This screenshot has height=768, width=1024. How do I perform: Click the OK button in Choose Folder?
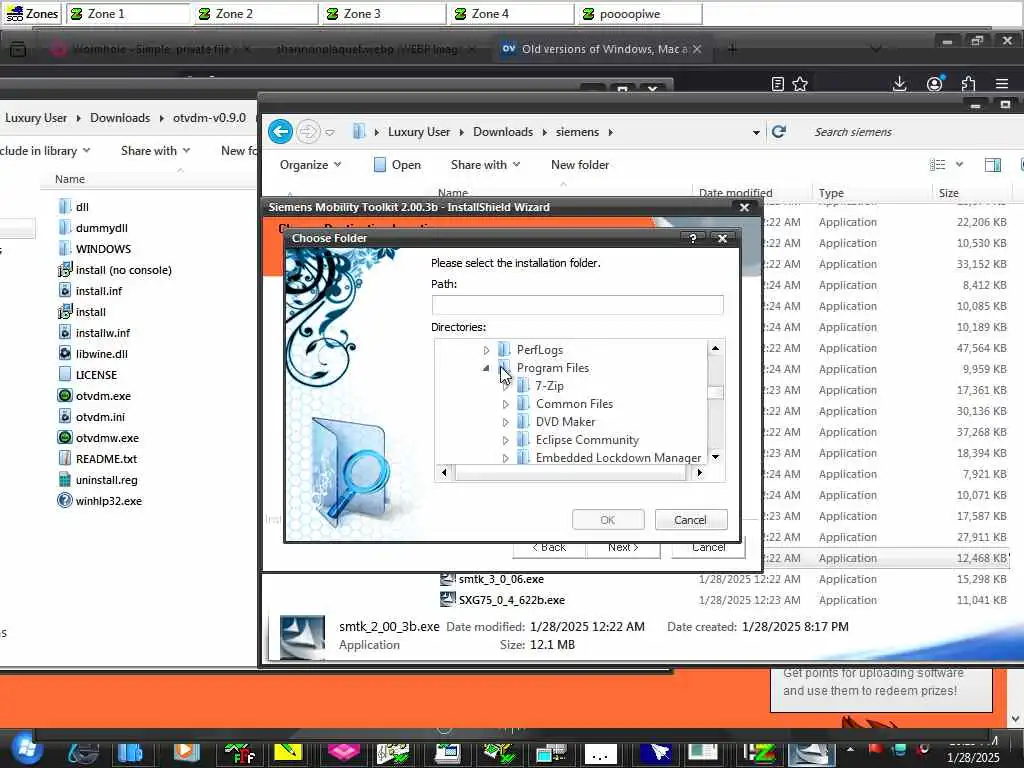[607, 520]
